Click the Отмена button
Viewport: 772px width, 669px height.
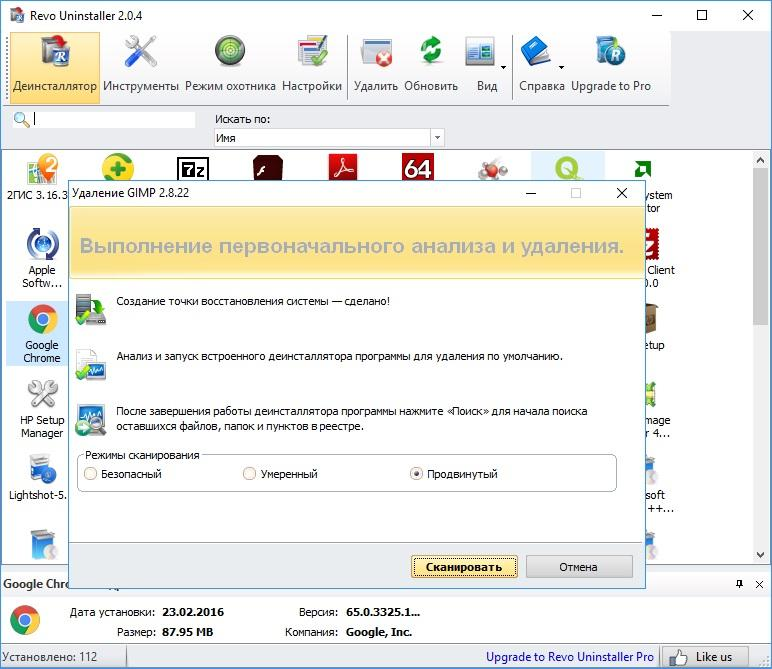579,567
